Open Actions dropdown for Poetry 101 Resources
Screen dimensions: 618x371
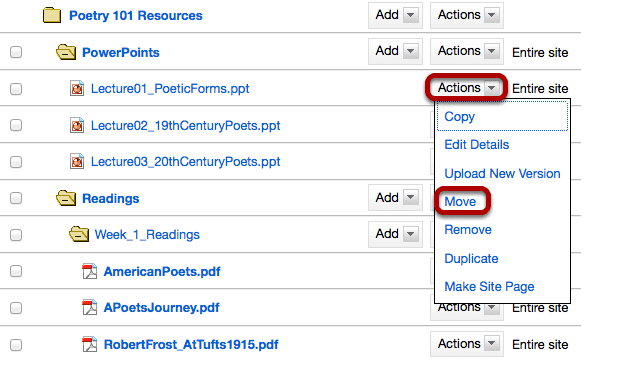[x=467, y=15]
